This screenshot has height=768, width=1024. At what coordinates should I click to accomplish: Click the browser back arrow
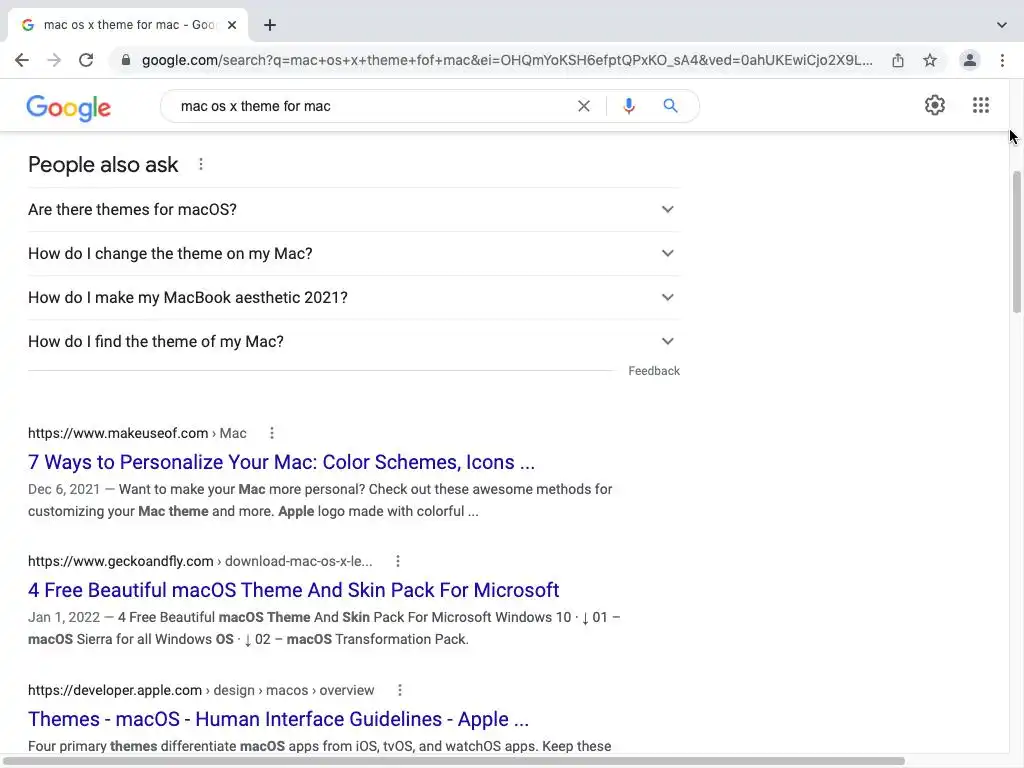22,60
